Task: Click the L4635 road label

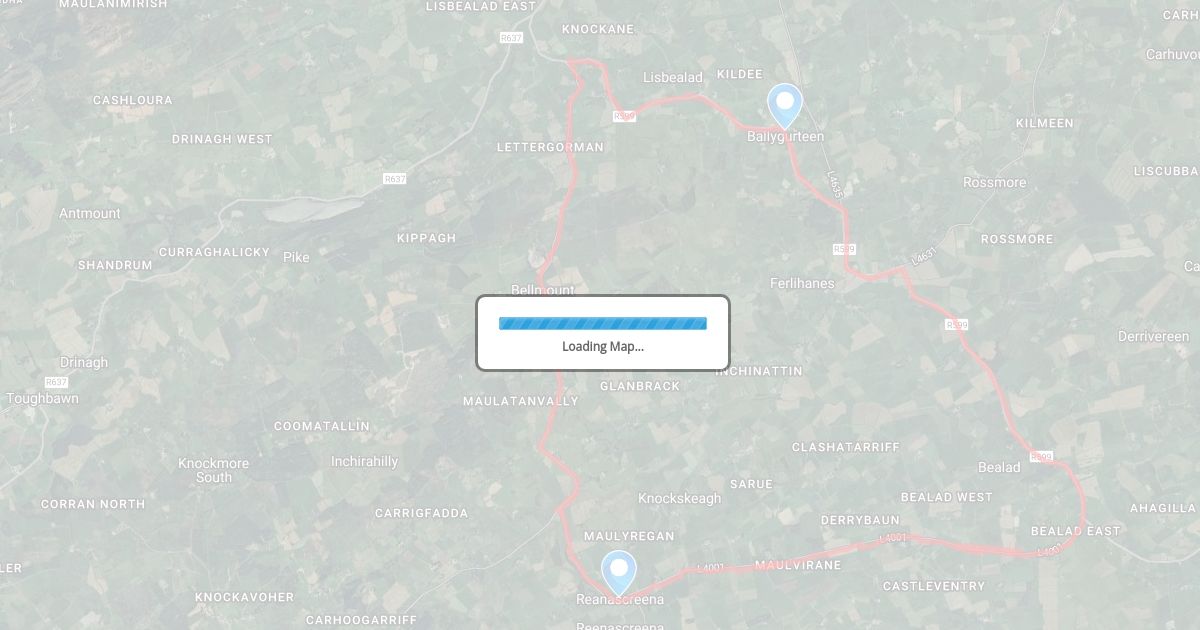Action: click(835, 185)
